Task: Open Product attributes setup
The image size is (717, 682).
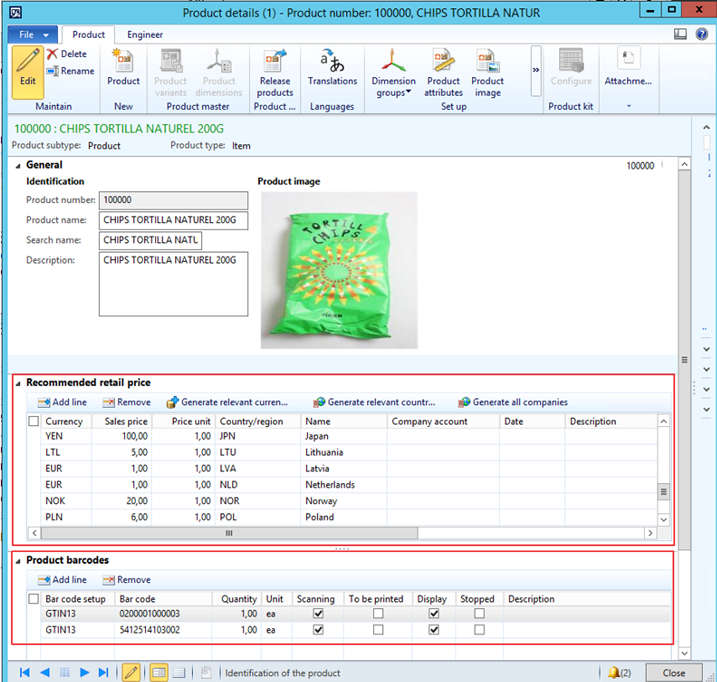Action: 443,72
